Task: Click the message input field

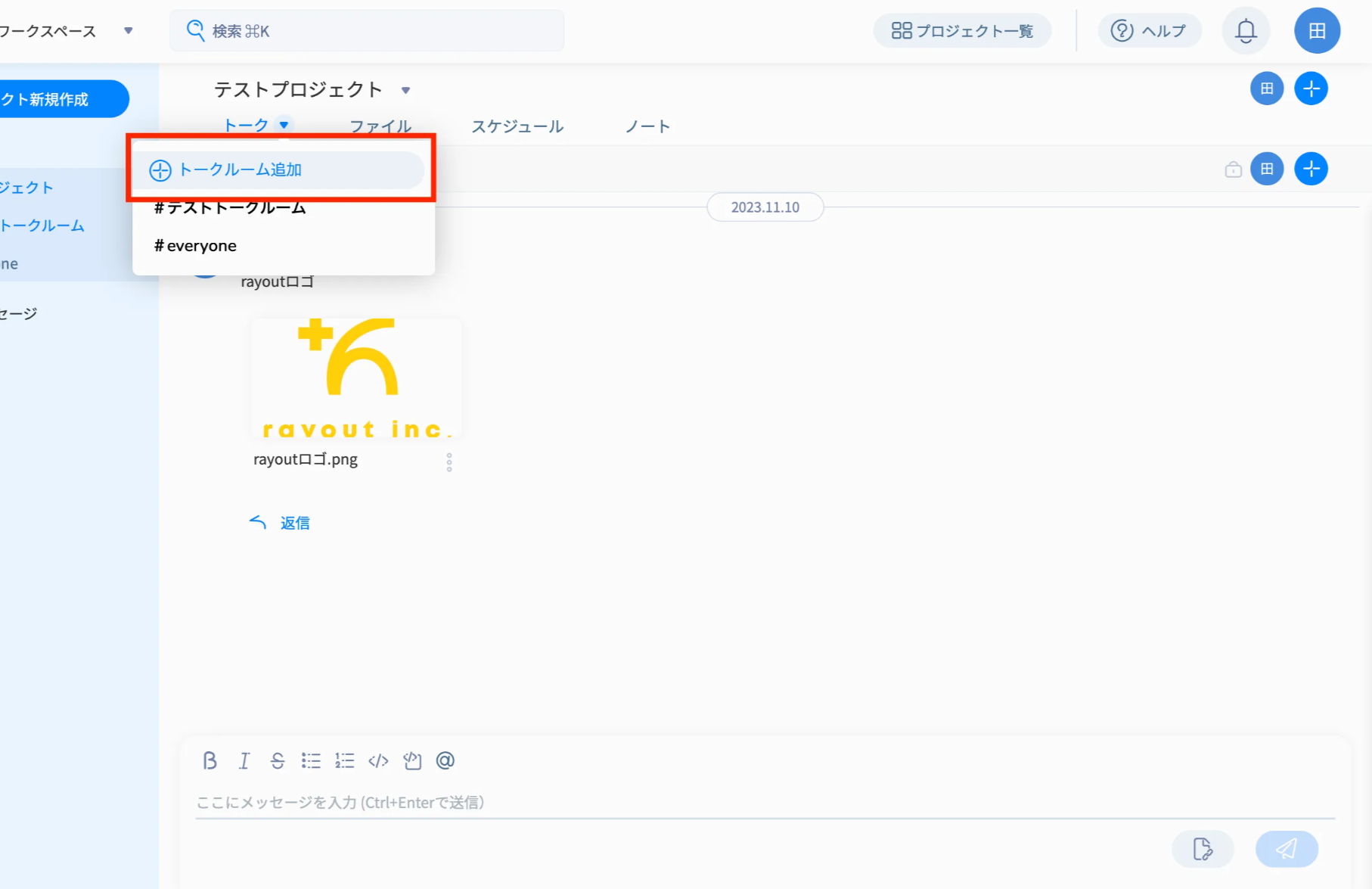Action: tap(765, 803)
